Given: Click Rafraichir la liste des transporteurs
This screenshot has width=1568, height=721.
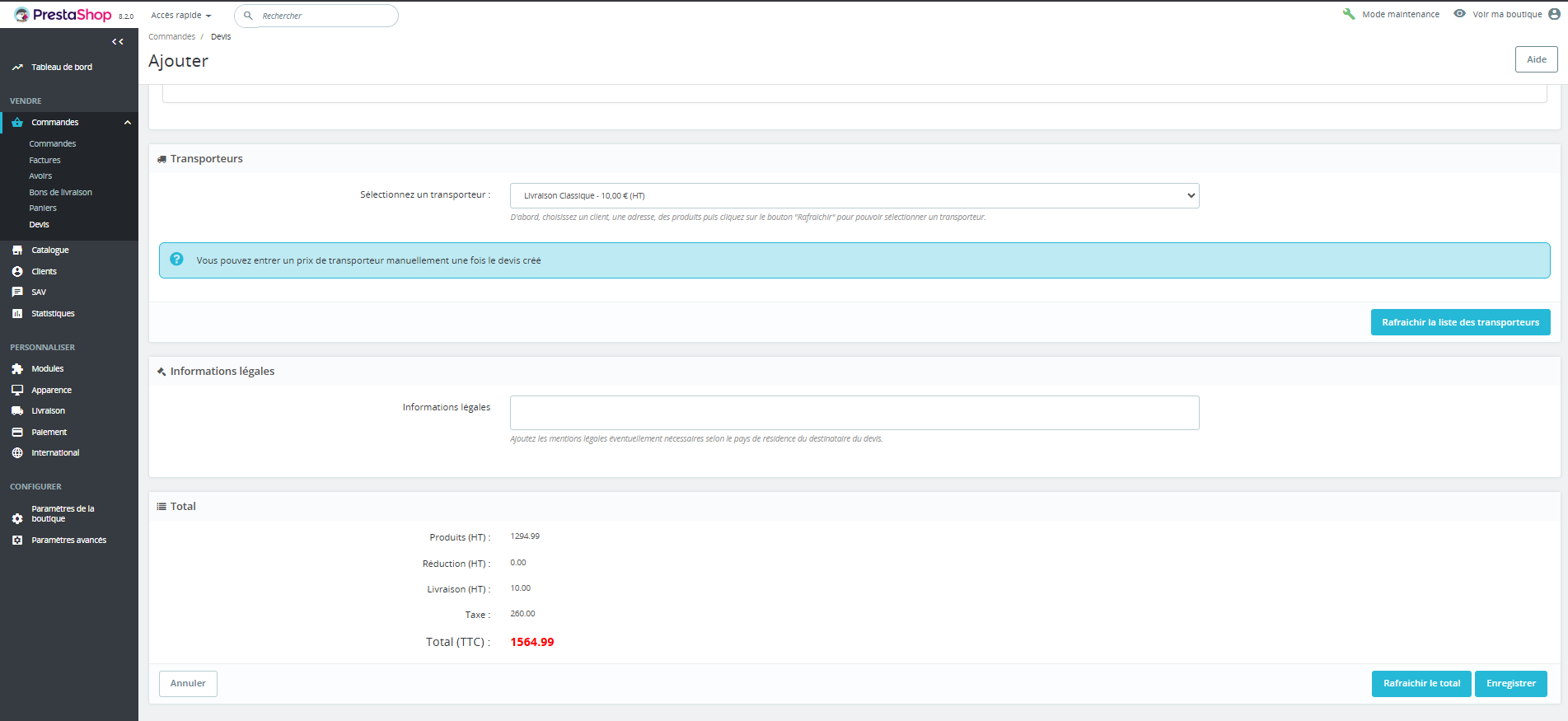Looking at the screenshot, I should tap(1460, 322).
